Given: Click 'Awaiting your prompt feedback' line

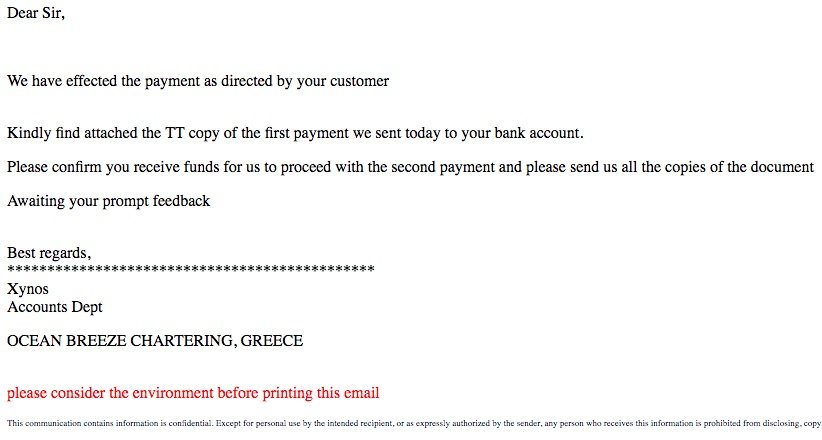Looking at the screenshot, I should pyautogui.click(x=109, y=201).
